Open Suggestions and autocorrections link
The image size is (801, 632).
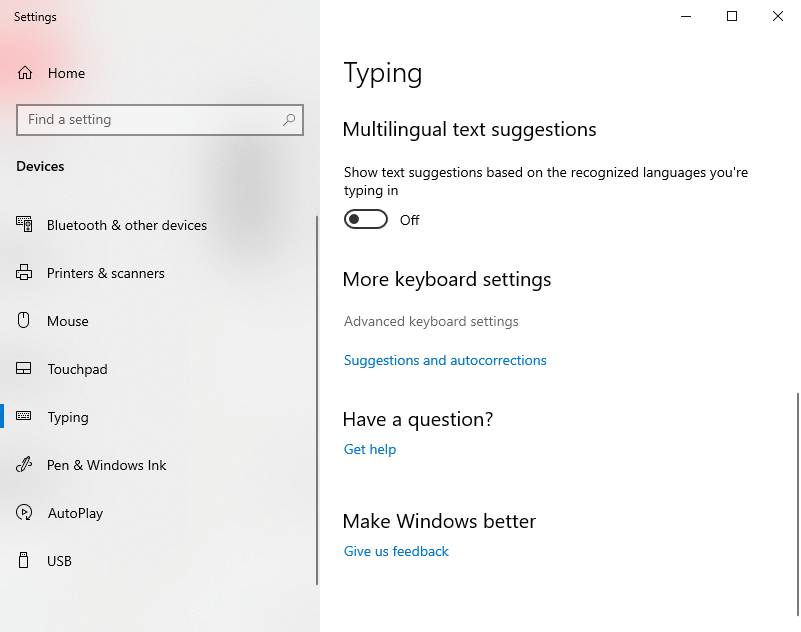pos(445,361)
